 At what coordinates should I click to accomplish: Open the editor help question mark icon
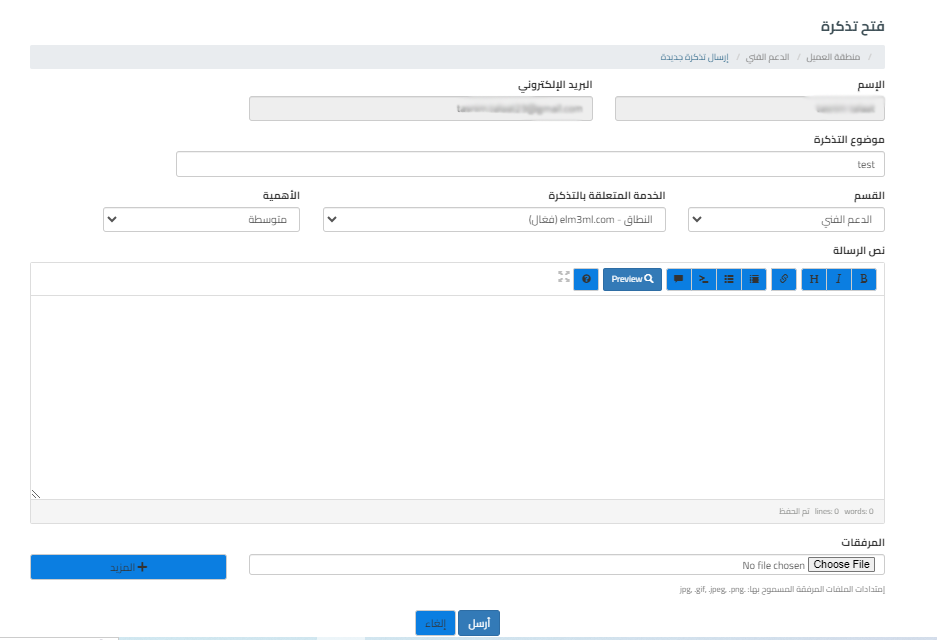tap(586, 280)
